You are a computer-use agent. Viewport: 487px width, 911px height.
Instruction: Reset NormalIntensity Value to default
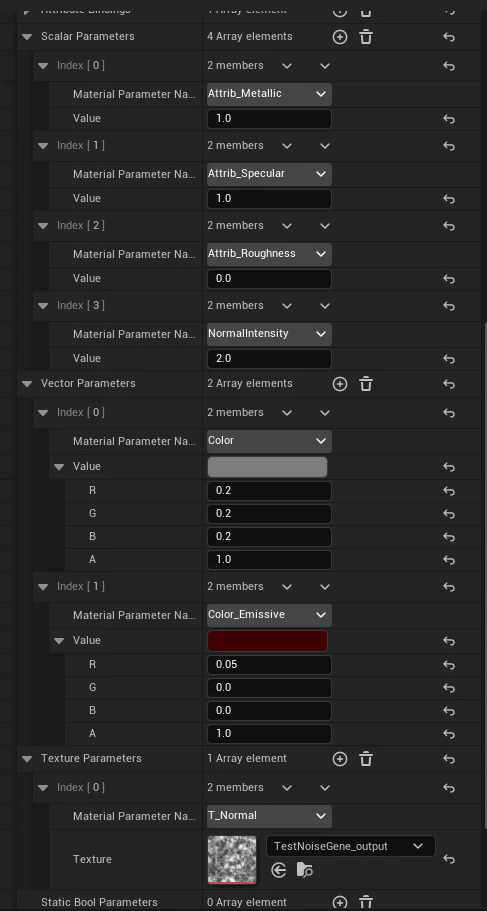tap(449, 360)
